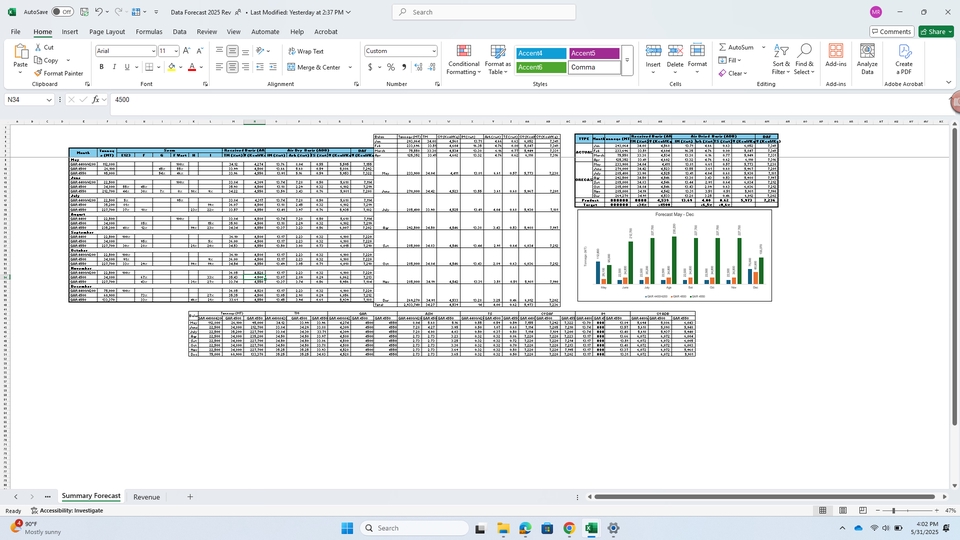Open the font size dropdown
960x540 pixels.
176,51
